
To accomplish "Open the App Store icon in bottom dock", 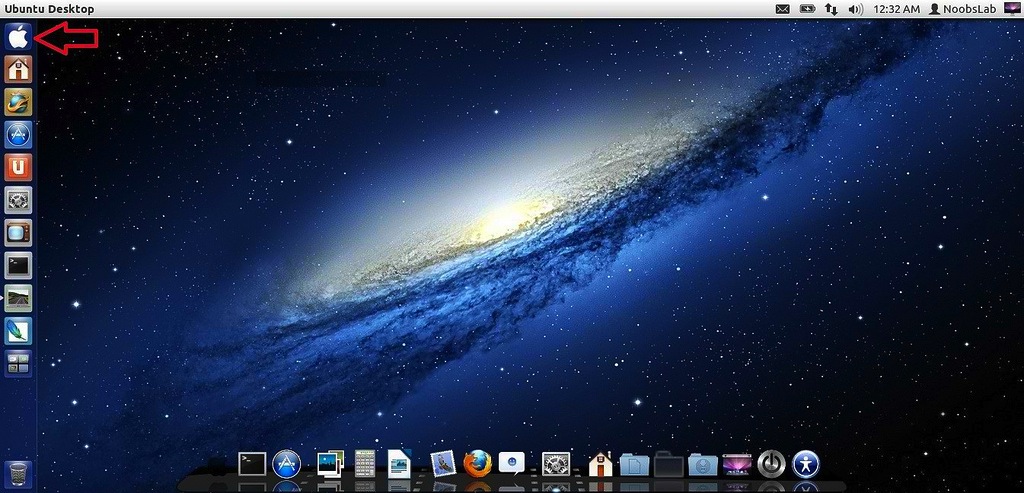I will [287, 464].
